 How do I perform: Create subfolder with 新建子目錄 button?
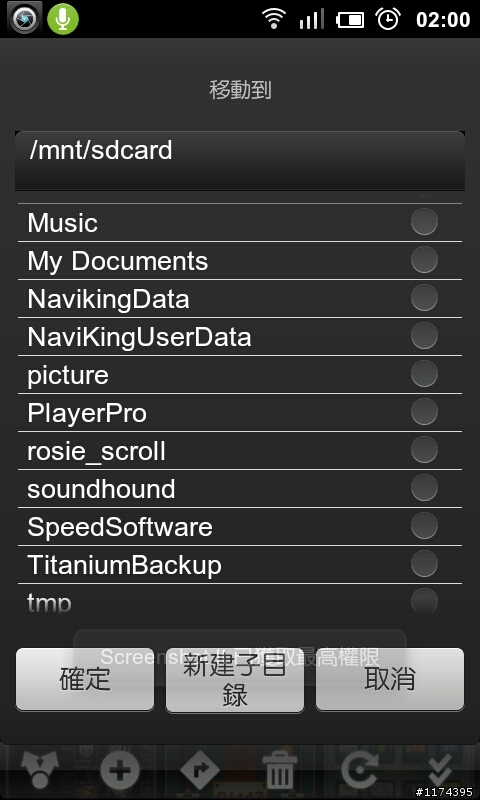click(235, 680)
